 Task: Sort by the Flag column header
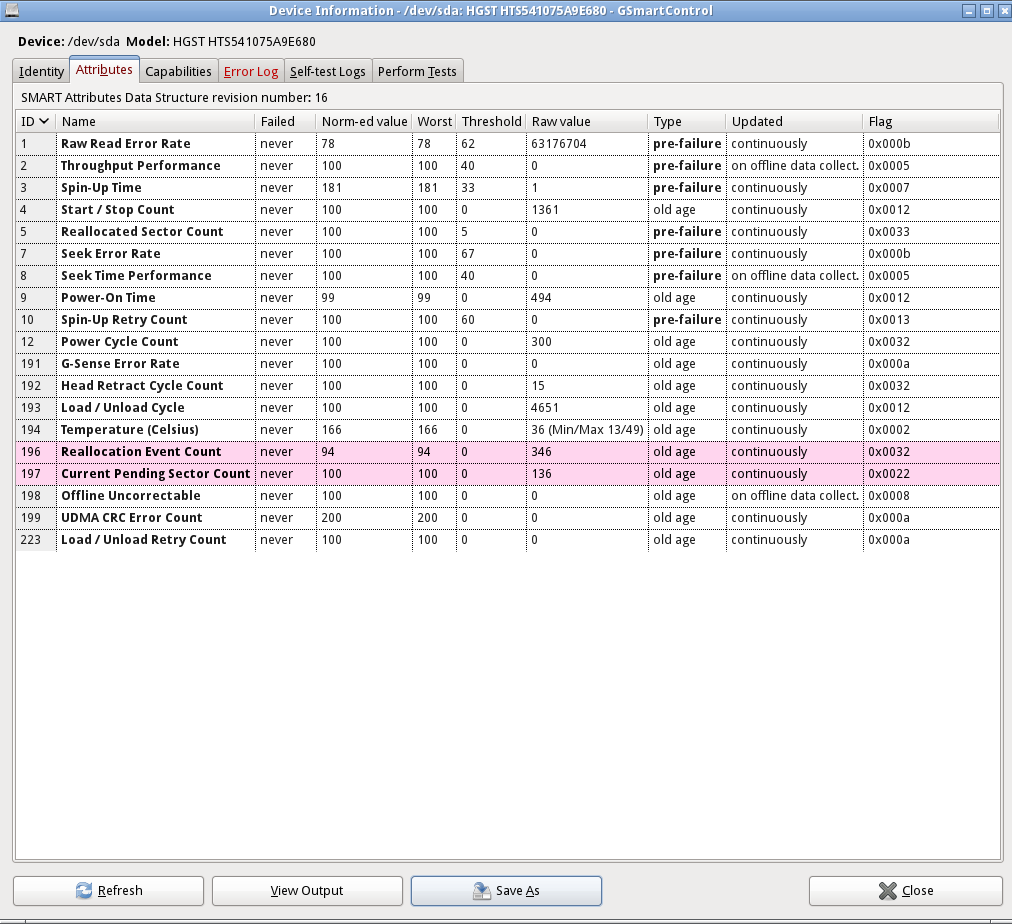click(x=931, y=121)
